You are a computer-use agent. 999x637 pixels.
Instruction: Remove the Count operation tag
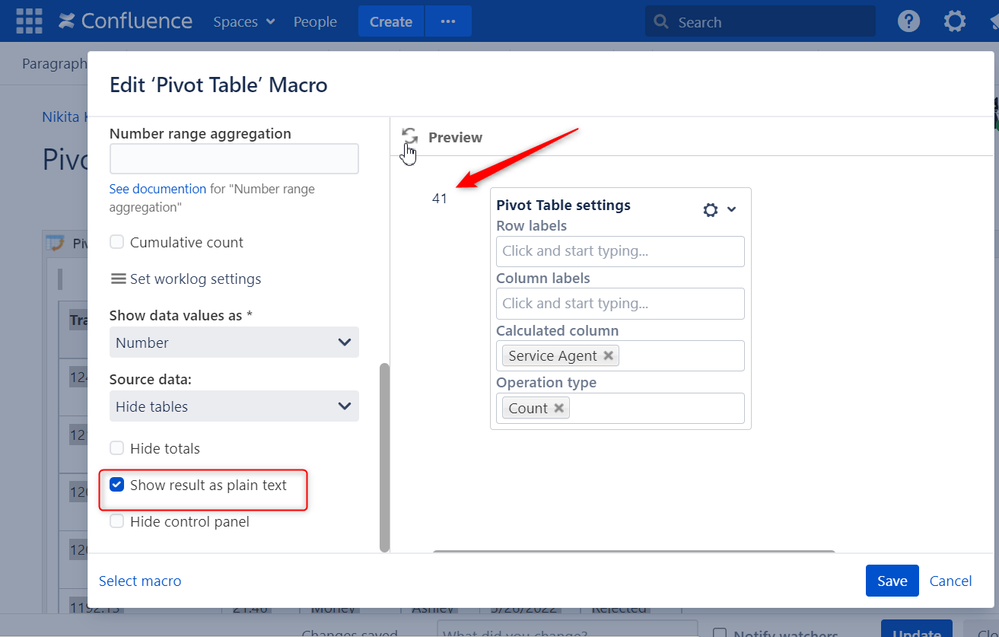click(x=559, y=408)
